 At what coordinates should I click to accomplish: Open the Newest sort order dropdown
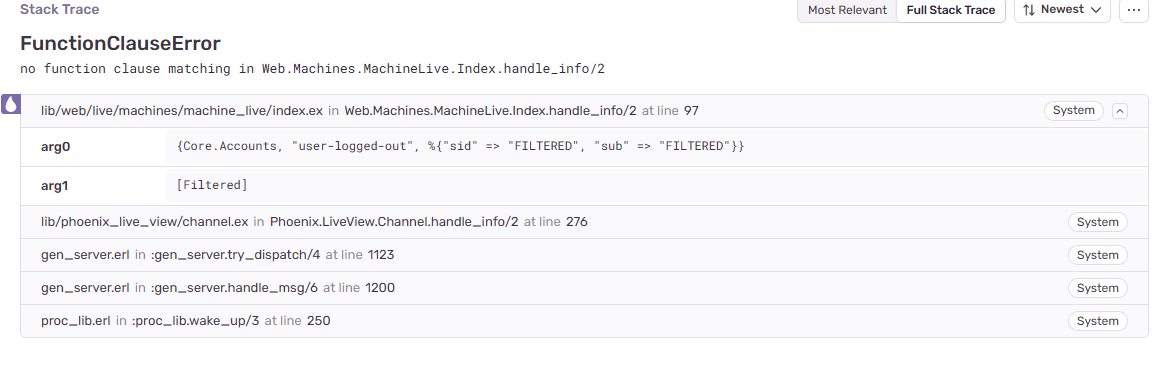pyautogui.click(x=1063, y=10)
